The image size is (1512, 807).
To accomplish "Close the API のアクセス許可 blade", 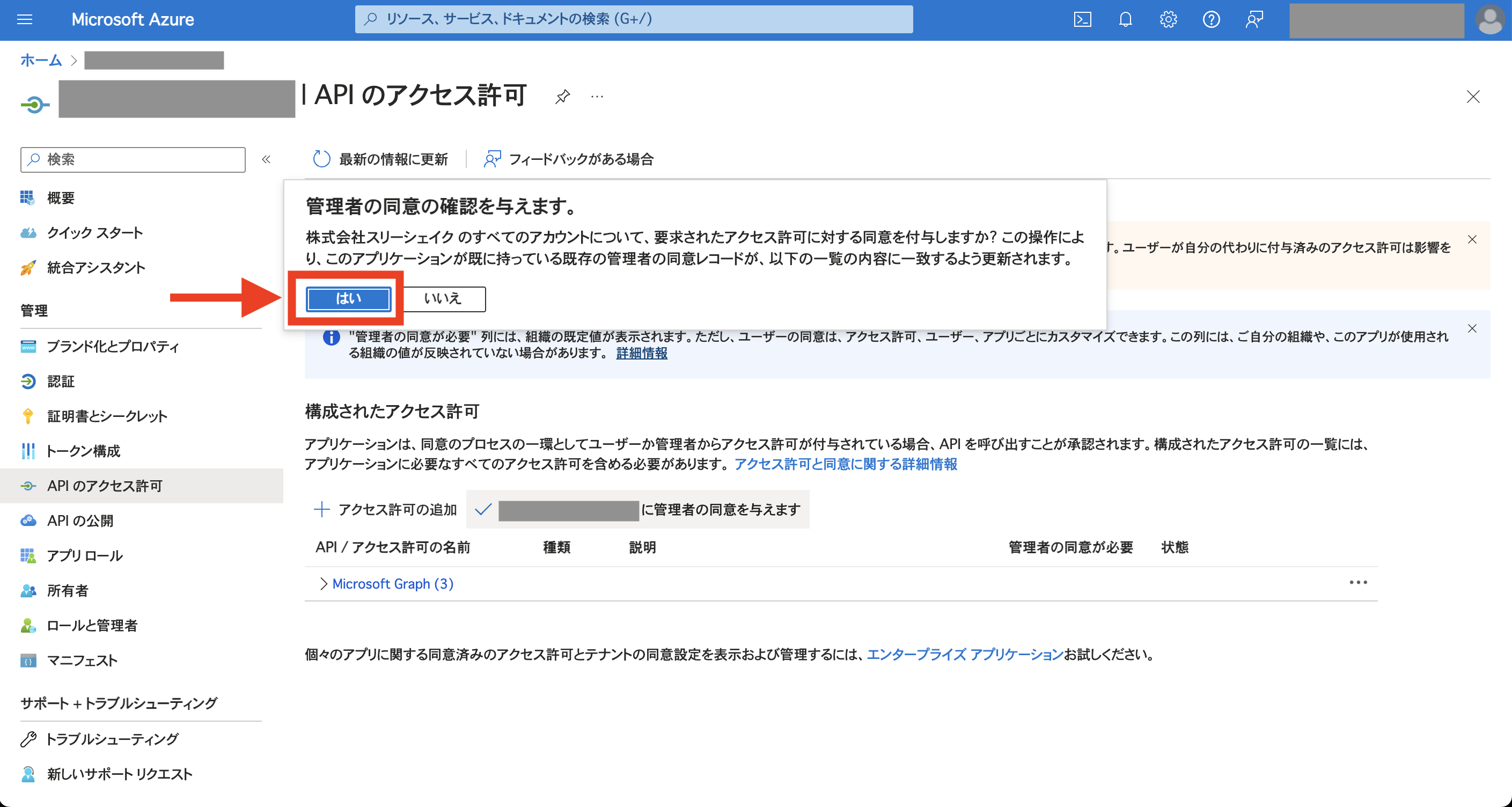I will [x=1473, y=96].
